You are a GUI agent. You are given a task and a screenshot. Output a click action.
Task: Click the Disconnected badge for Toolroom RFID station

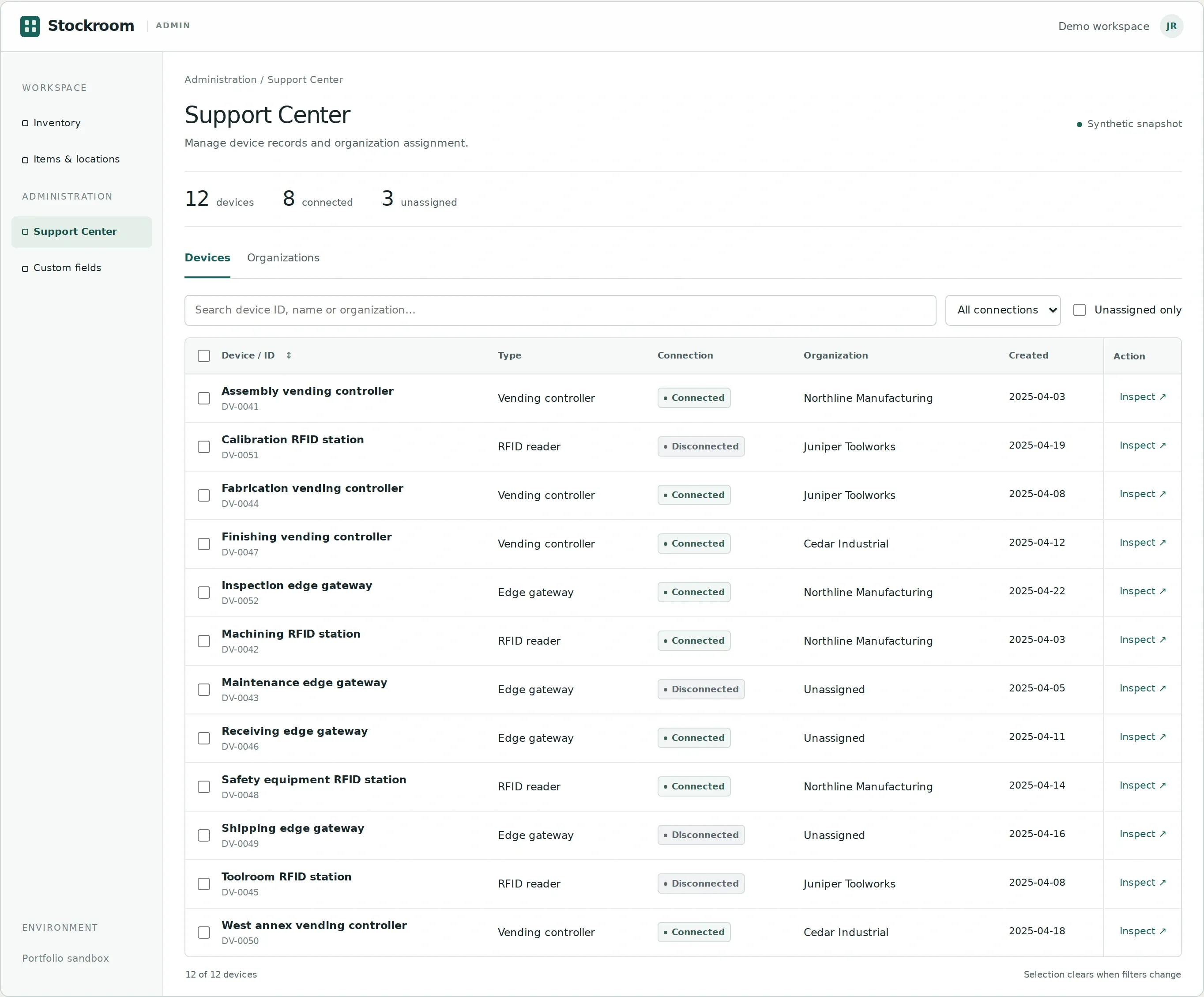[x=700, y=884]
